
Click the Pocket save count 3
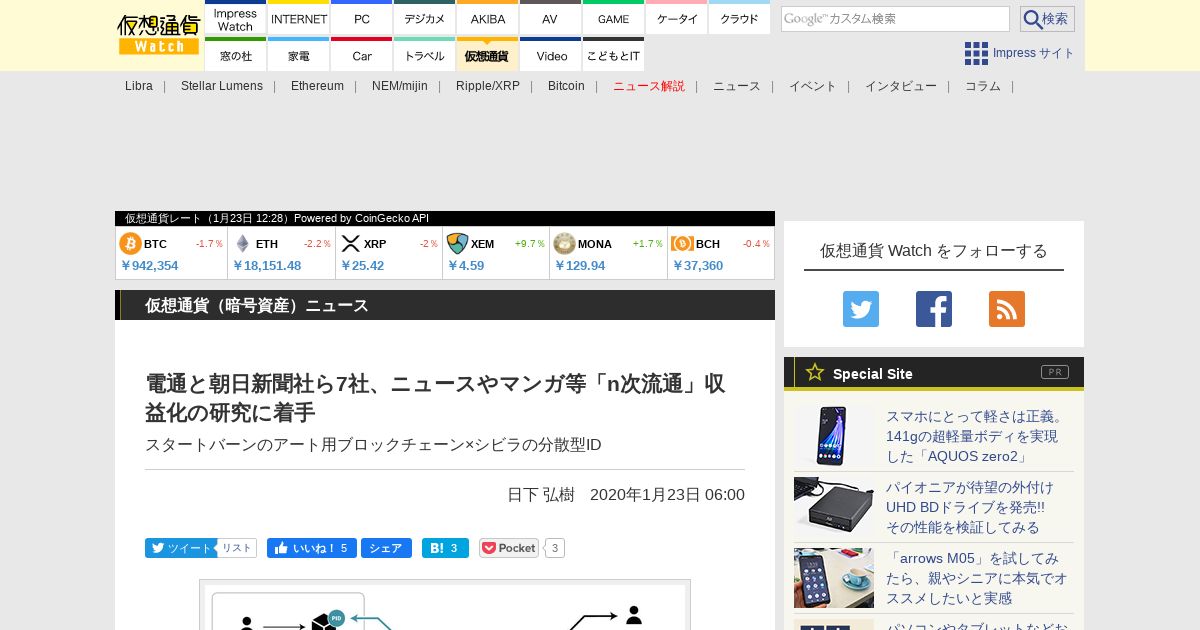point(555,548)
